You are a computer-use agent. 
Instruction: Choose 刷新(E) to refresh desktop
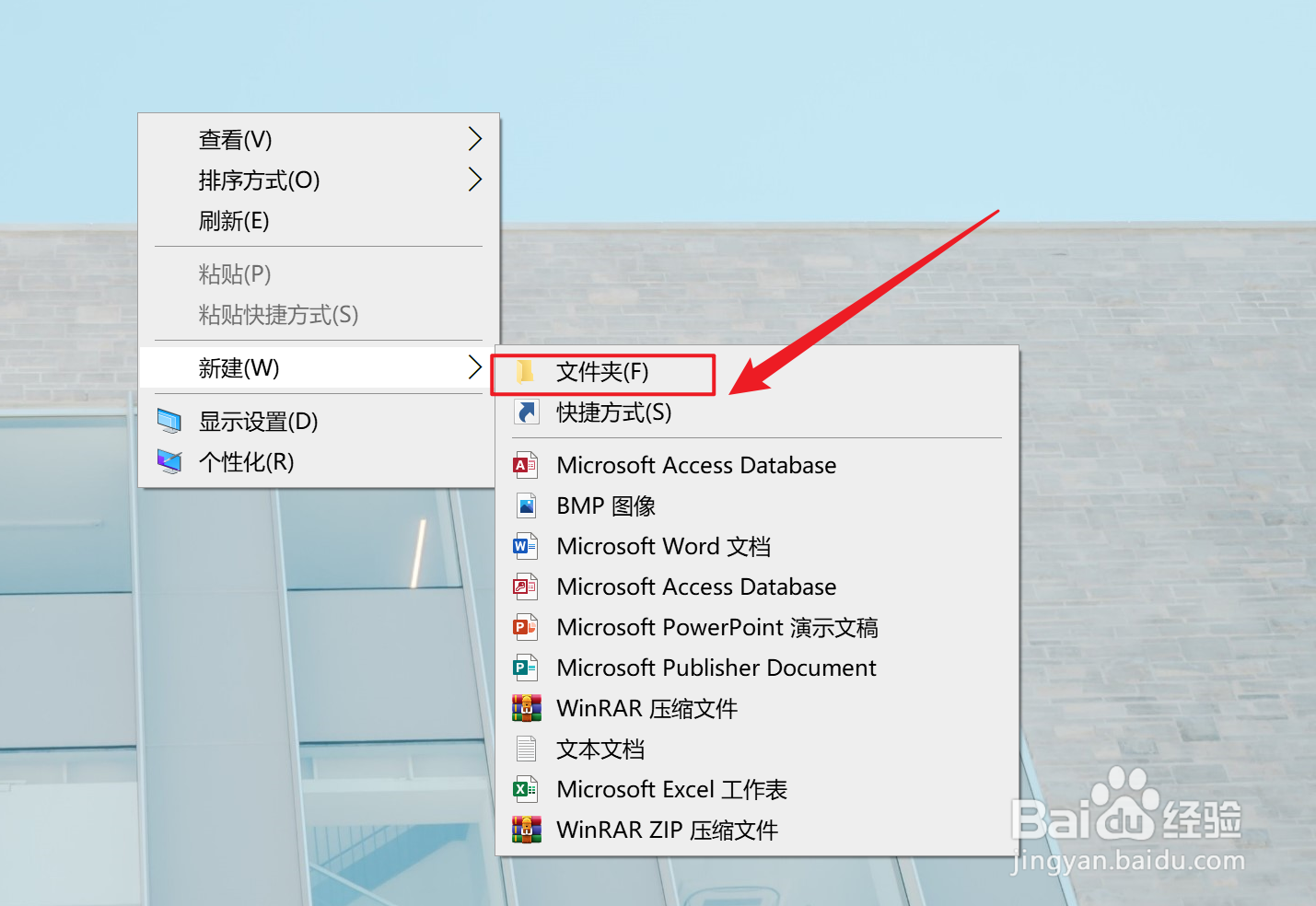coord(319,220)
